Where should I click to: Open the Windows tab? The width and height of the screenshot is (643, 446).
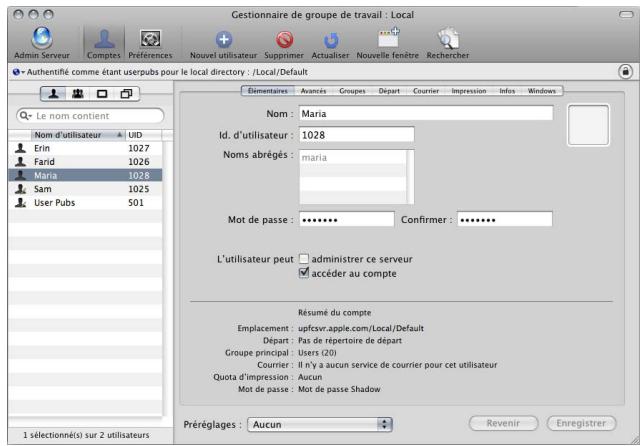click(542, 91)
